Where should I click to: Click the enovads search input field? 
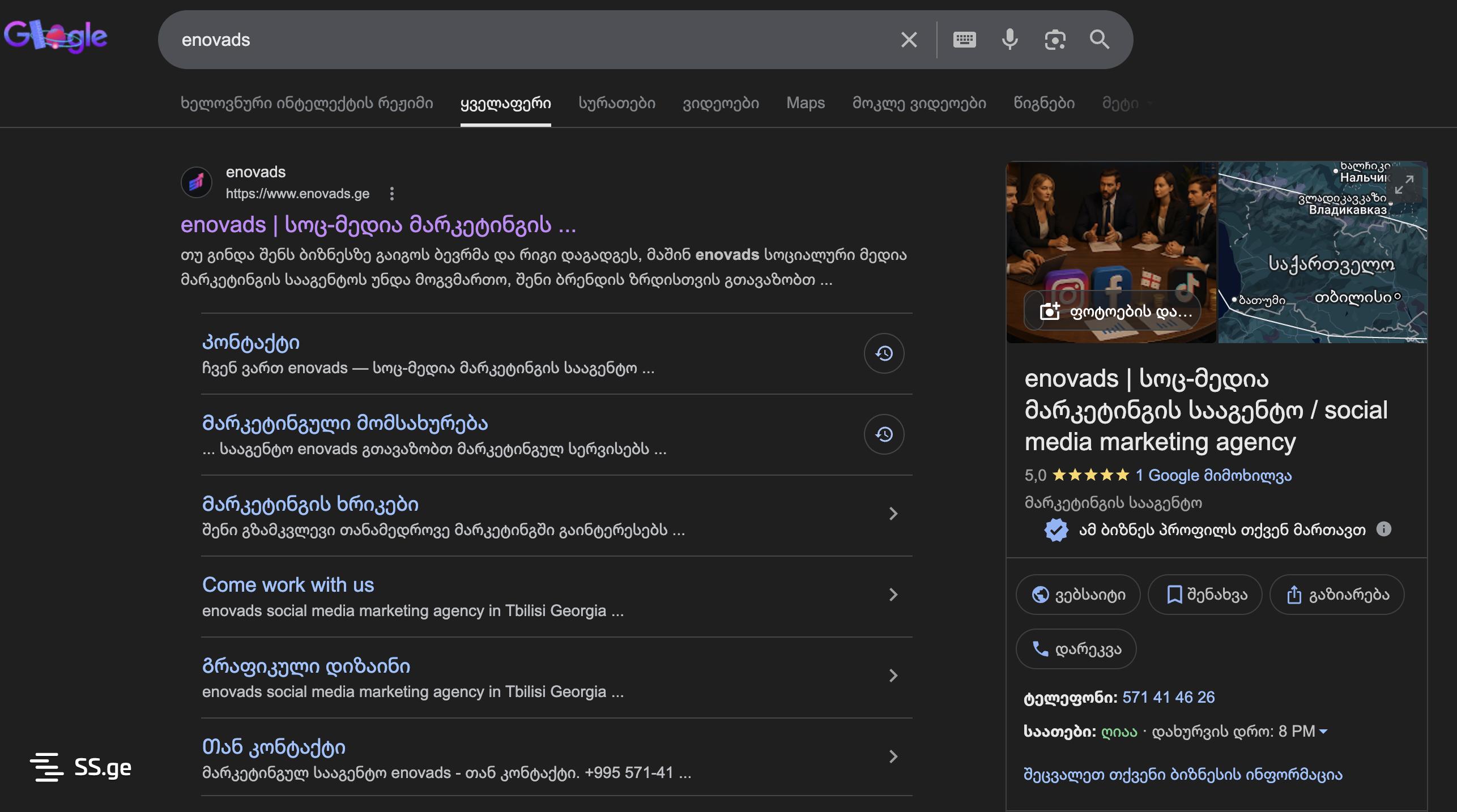click(510, 40)
